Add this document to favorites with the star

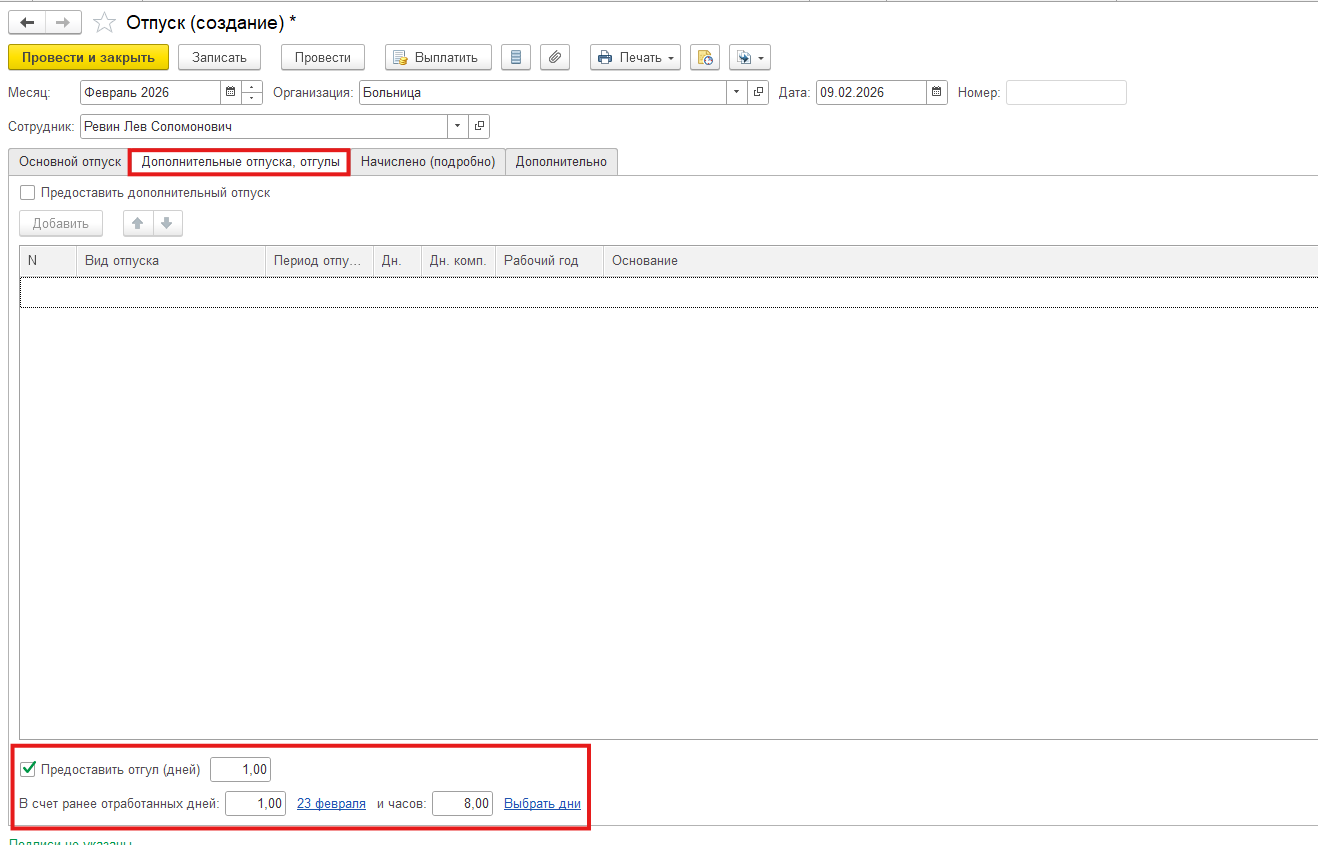104,22
